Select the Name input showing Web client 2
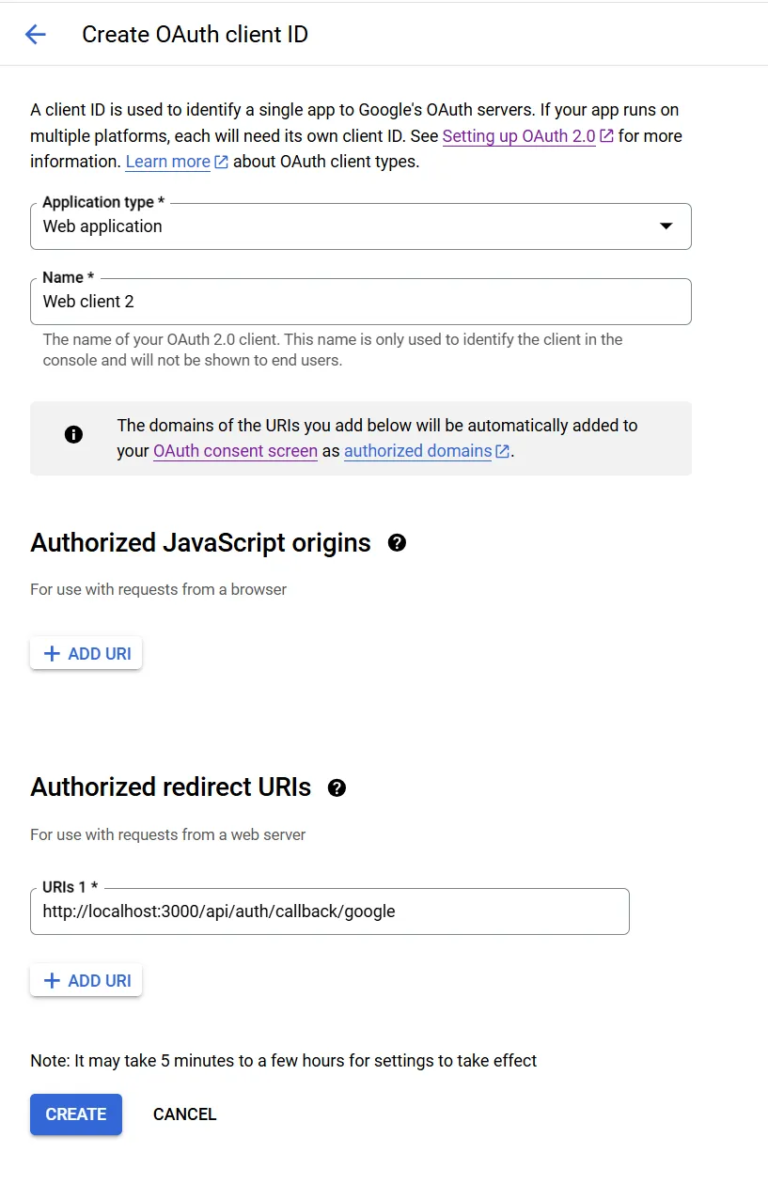Screen dimensions: 768x1184 coord(360,301)
